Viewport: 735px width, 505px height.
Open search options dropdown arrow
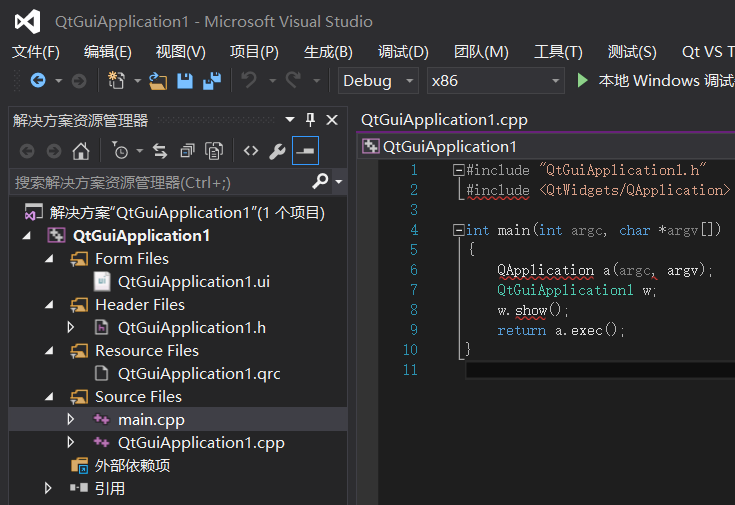coord(338,181)
